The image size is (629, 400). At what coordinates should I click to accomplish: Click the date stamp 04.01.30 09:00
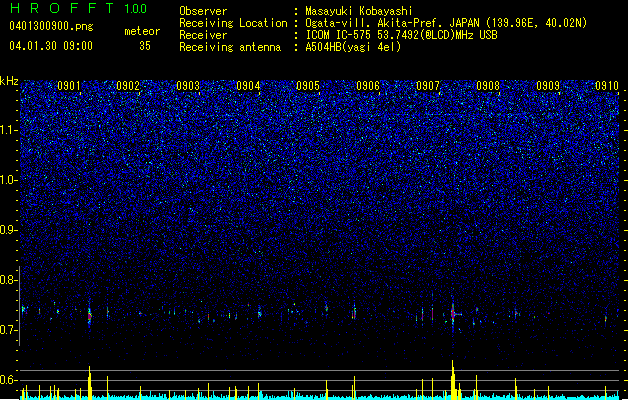click(51, 46)
